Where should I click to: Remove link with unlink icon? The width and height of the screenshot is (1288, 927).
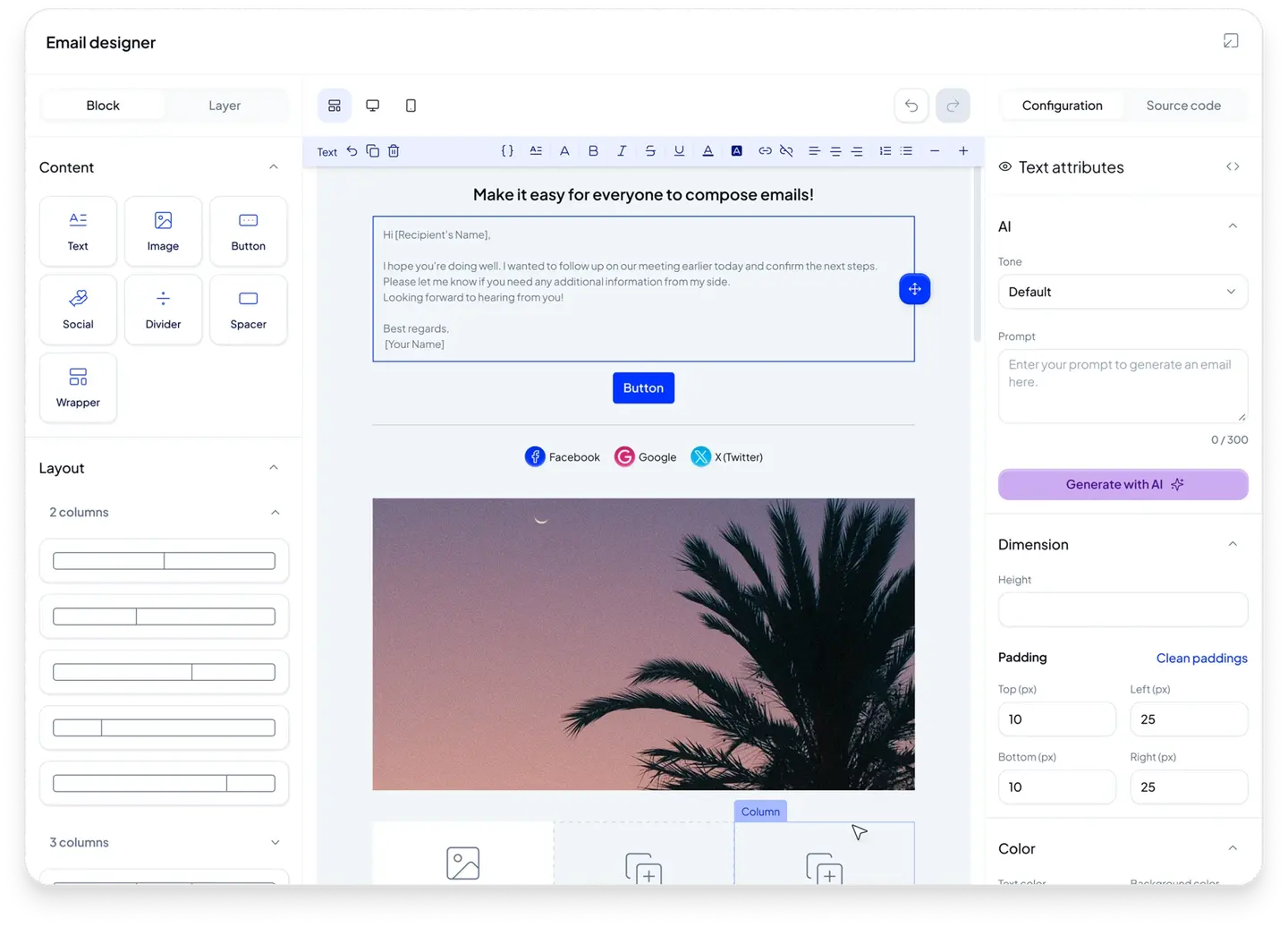pyautogui.click(x=786, y=151)
